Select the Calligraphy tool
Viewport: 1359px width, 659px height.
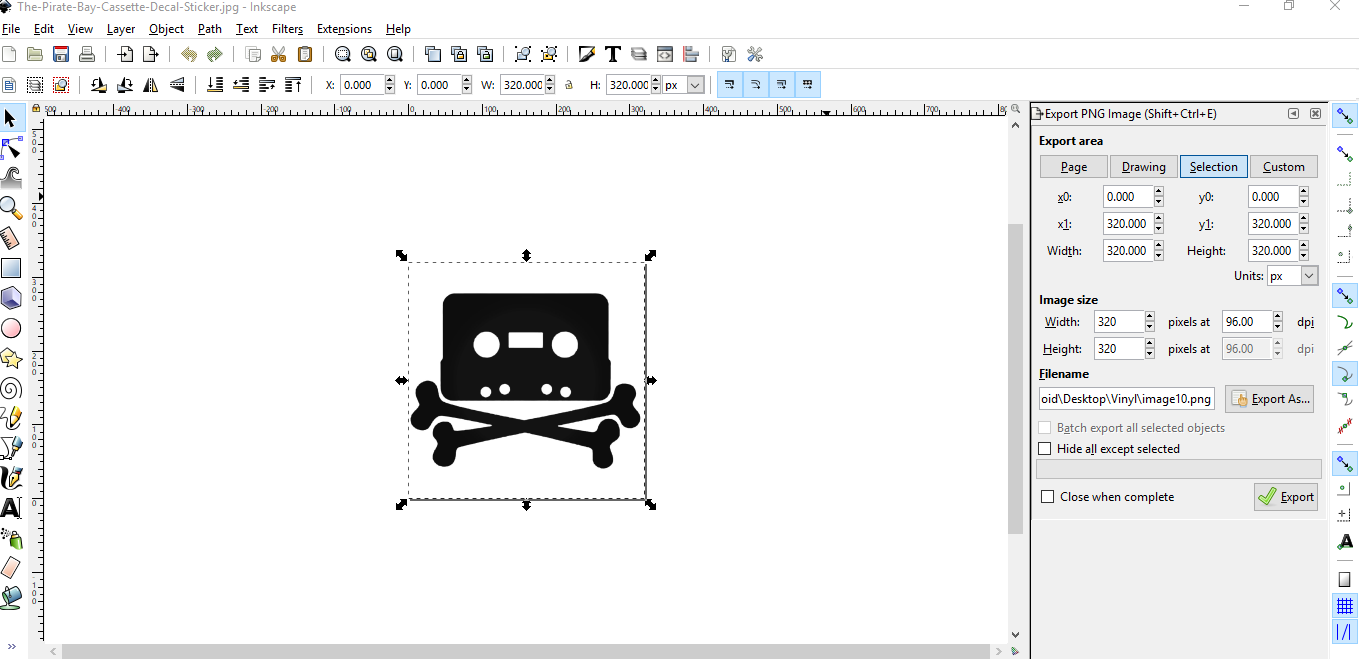coord(11,477)
